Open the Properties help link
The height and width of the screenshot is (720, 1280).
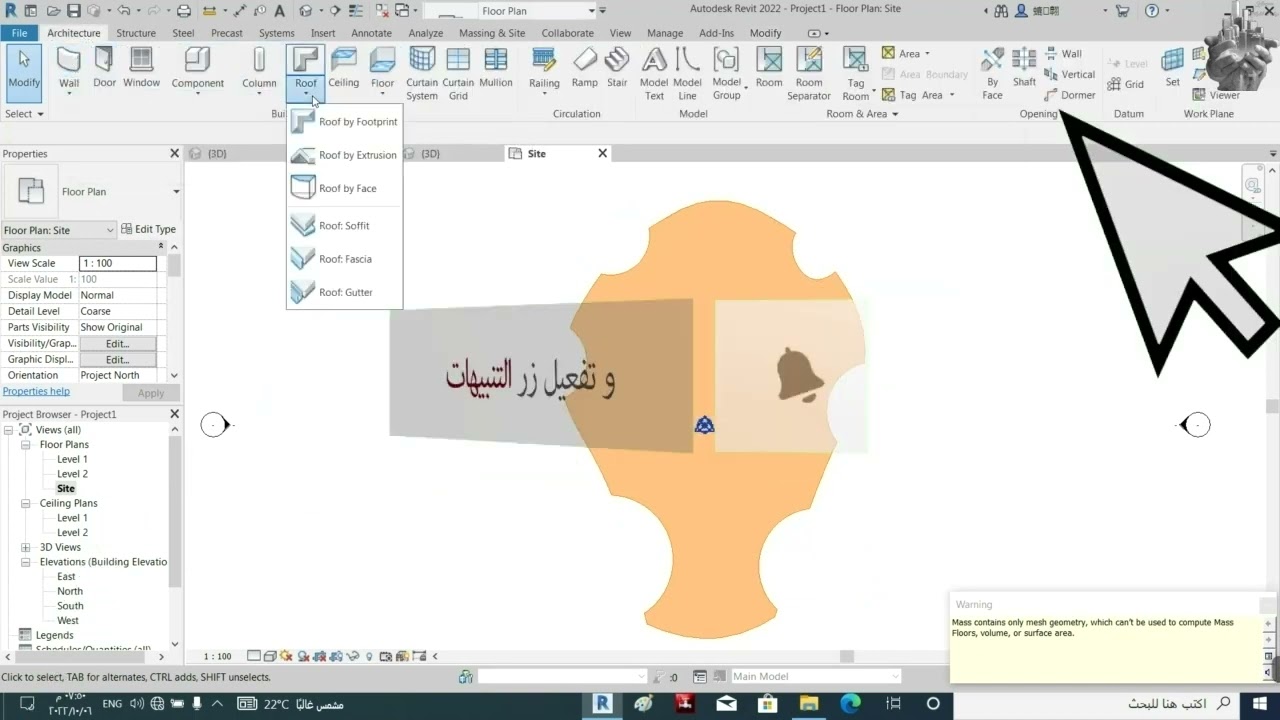[36, 392]
